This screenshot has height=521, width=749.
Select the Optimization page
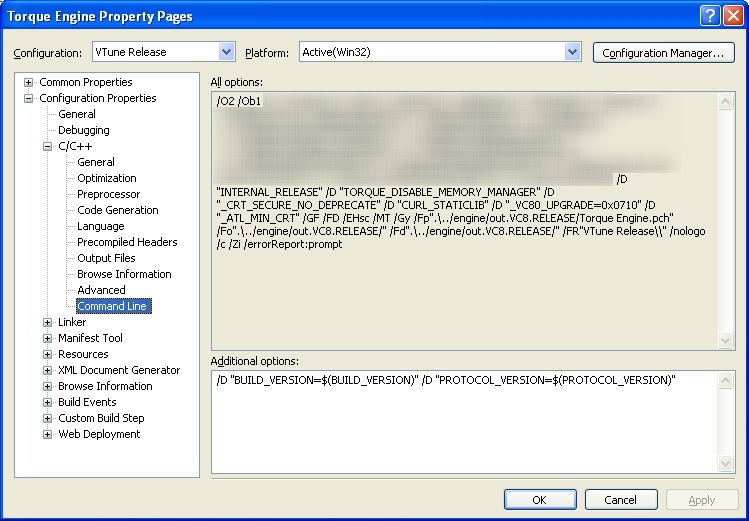click(x=107, y=178)
